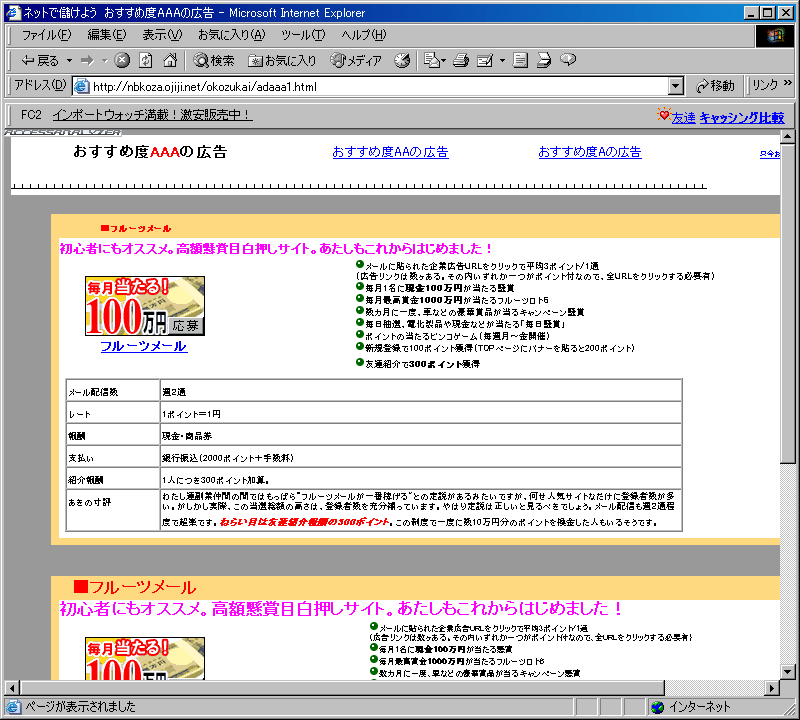Screen dimensions: 800x720
Task: Click the small red ■フルーツメール heading
Action: (136, 229)
